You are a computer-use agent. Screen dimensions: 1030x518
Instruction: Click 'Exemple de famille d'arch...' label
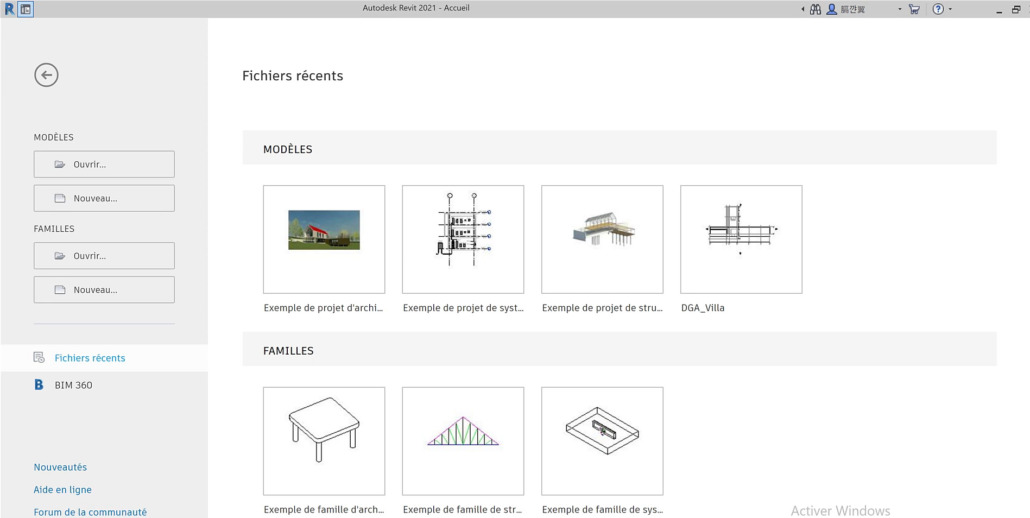(x=324, y=509)
